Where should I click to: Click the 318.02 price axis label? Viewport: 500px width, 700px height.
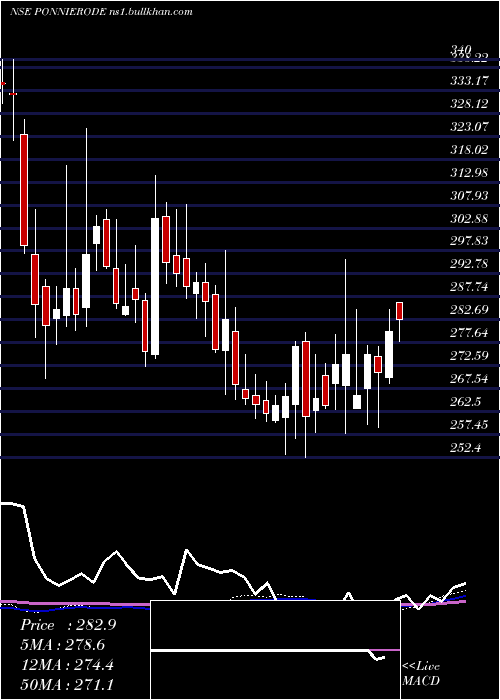pos(469,150)
